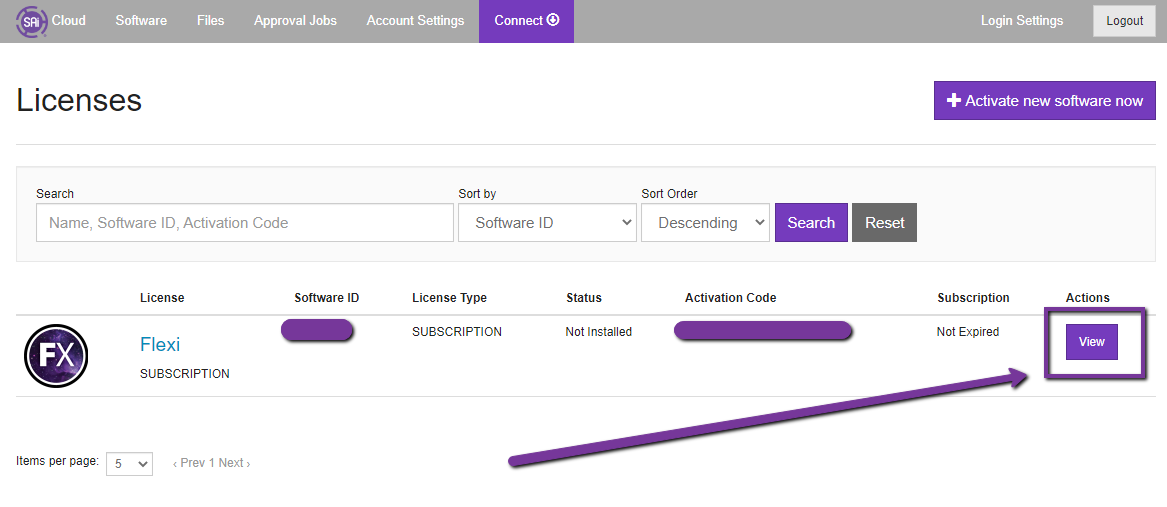Open the Flexi license name link
Screen dimensions: 1167x507
tap(160, 345)
